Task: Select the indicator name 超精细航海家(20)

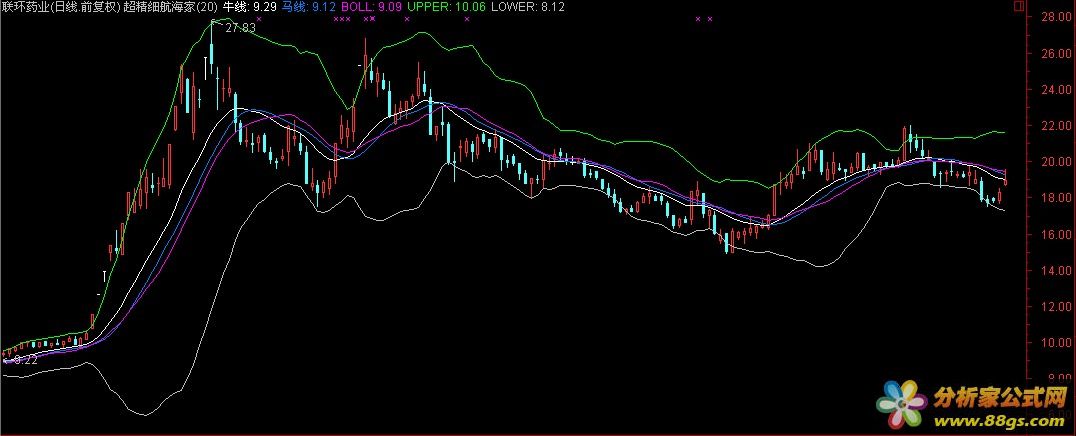Action: pyautogui.click(x=172, y=7)
